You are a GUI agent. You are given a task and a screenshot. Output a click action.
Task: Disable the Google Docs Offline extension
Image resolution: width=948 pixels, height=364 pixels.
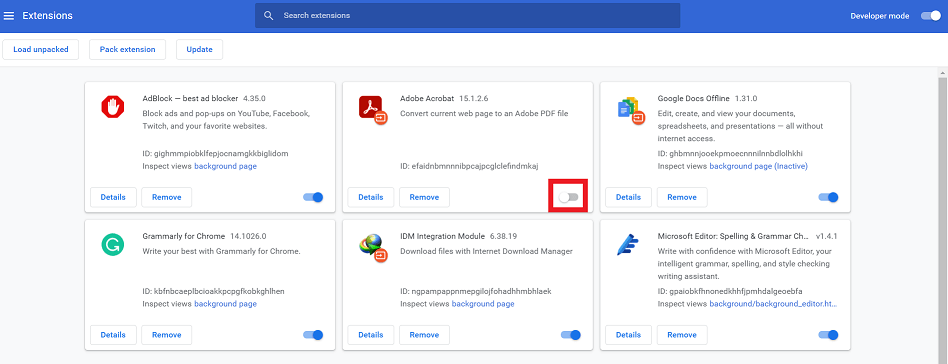point(828,197)
